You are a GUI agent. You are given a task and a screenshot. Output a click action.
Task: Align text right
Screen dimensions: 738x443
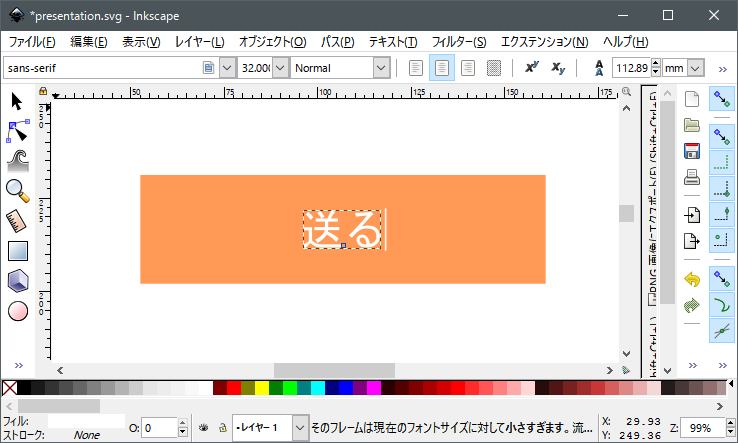point(467,68)
